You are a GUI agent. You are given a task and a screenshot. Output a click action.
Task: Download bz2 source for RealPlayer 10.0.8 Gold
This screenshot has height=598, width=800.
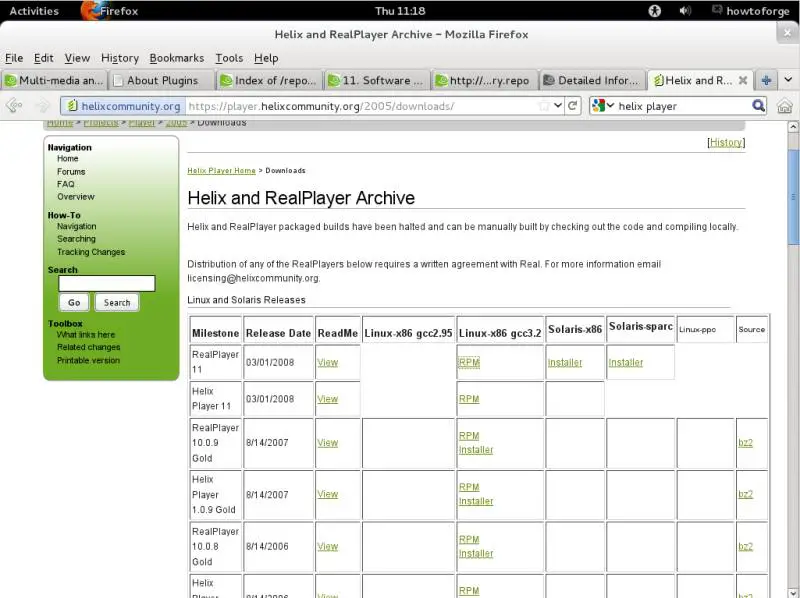[745, 546]
